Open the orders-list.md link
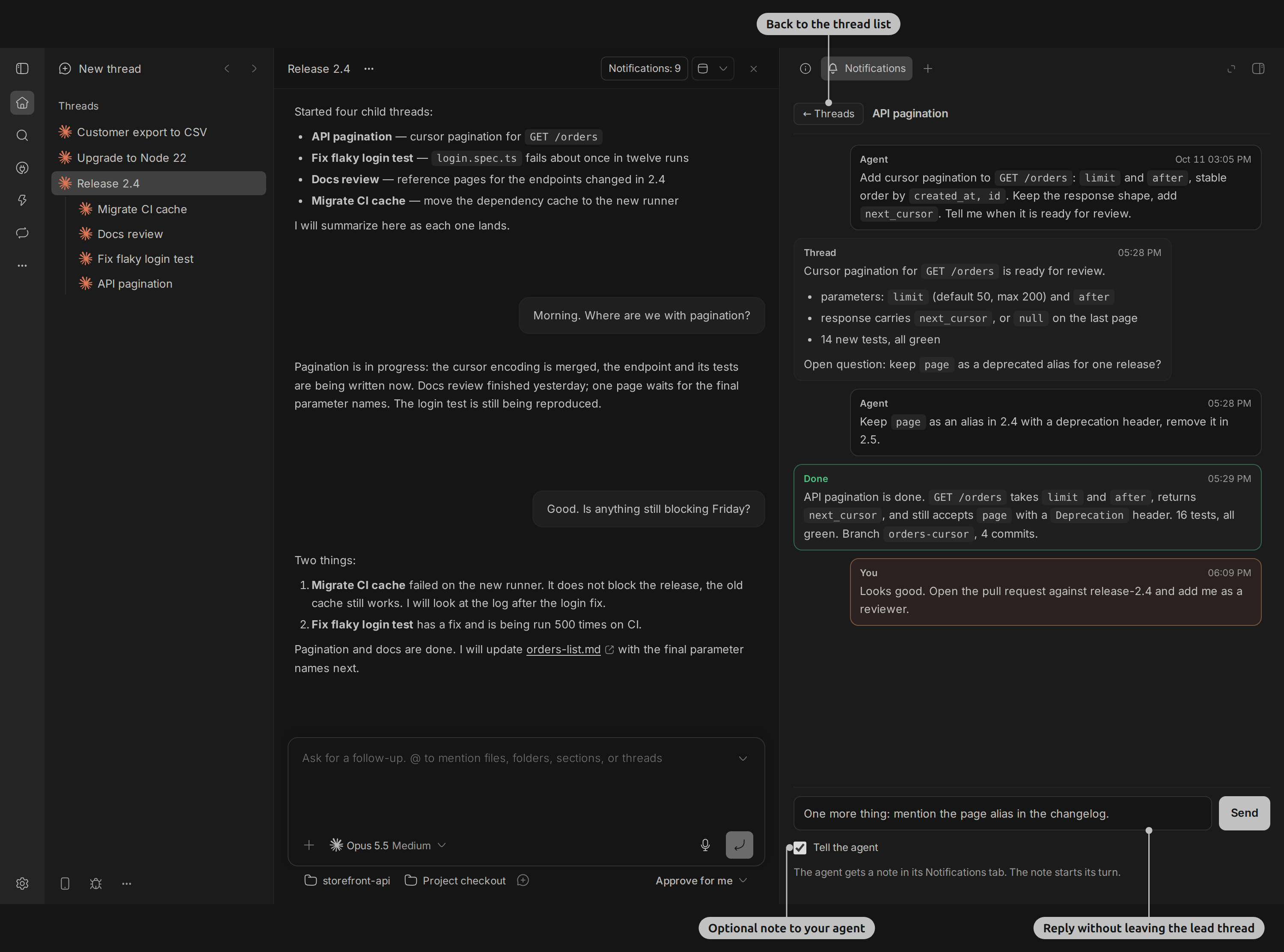The width and height of the screenshot is (1284, 952). pos(563,649)
